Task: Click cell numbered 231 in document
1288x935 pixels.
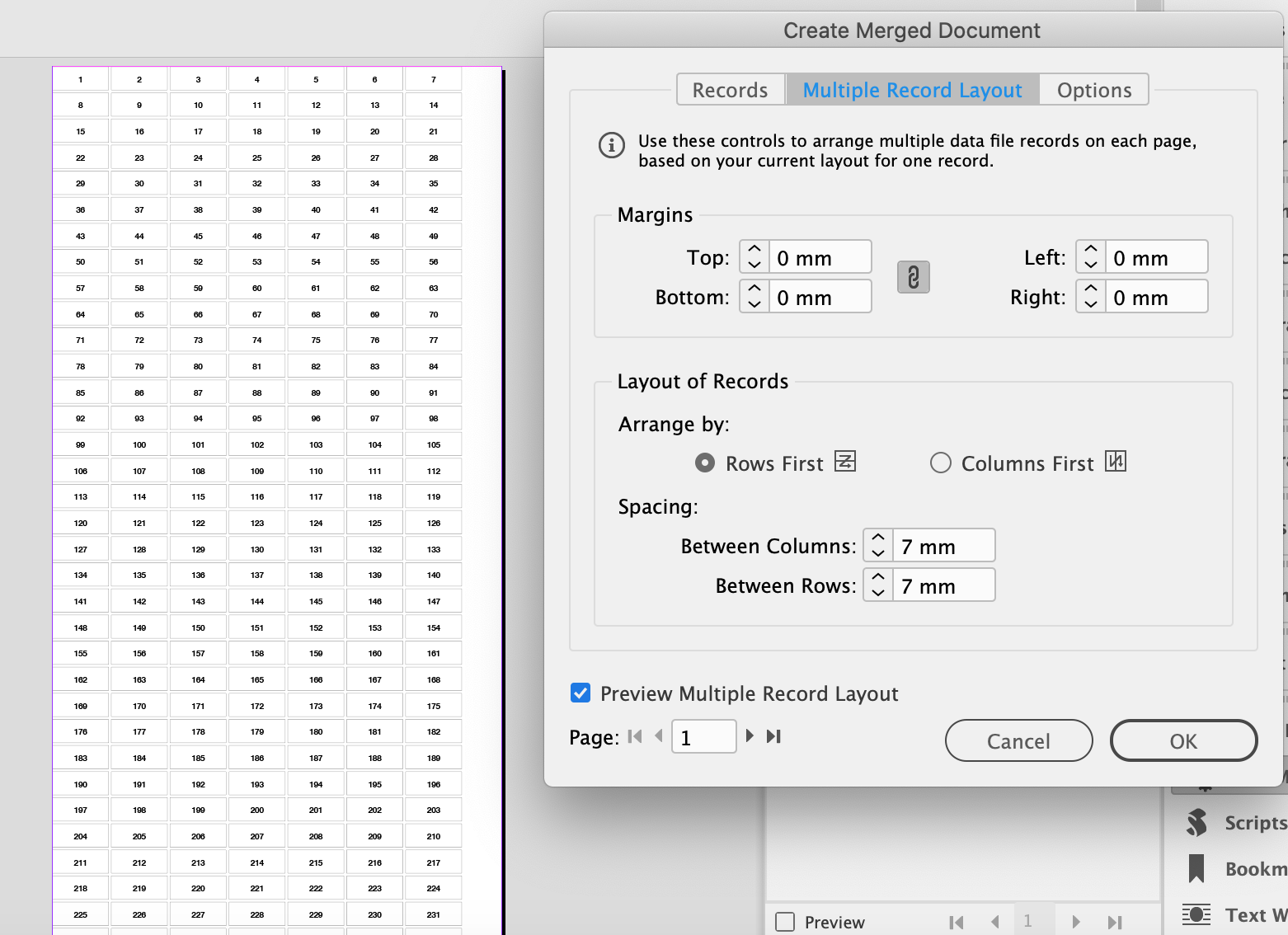Action: (434, 914)
